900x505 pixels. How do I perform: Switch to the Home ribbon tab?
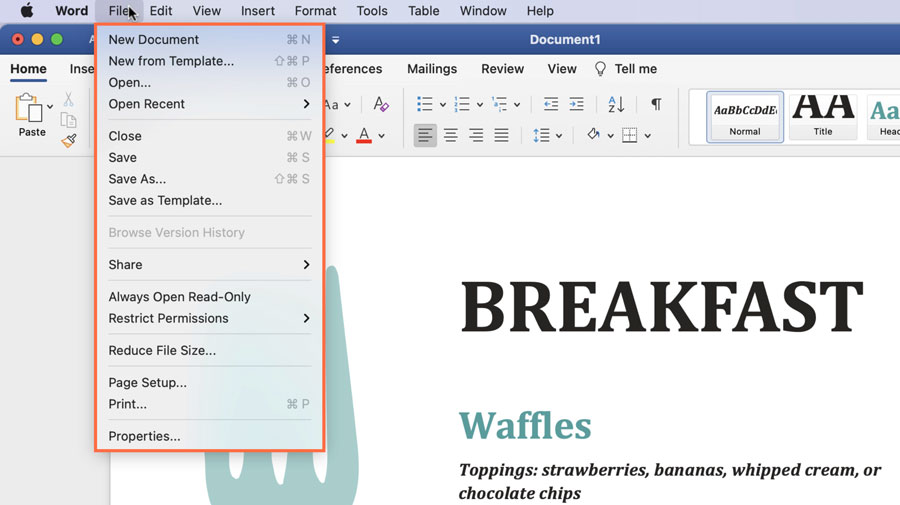tap(28, 69)
